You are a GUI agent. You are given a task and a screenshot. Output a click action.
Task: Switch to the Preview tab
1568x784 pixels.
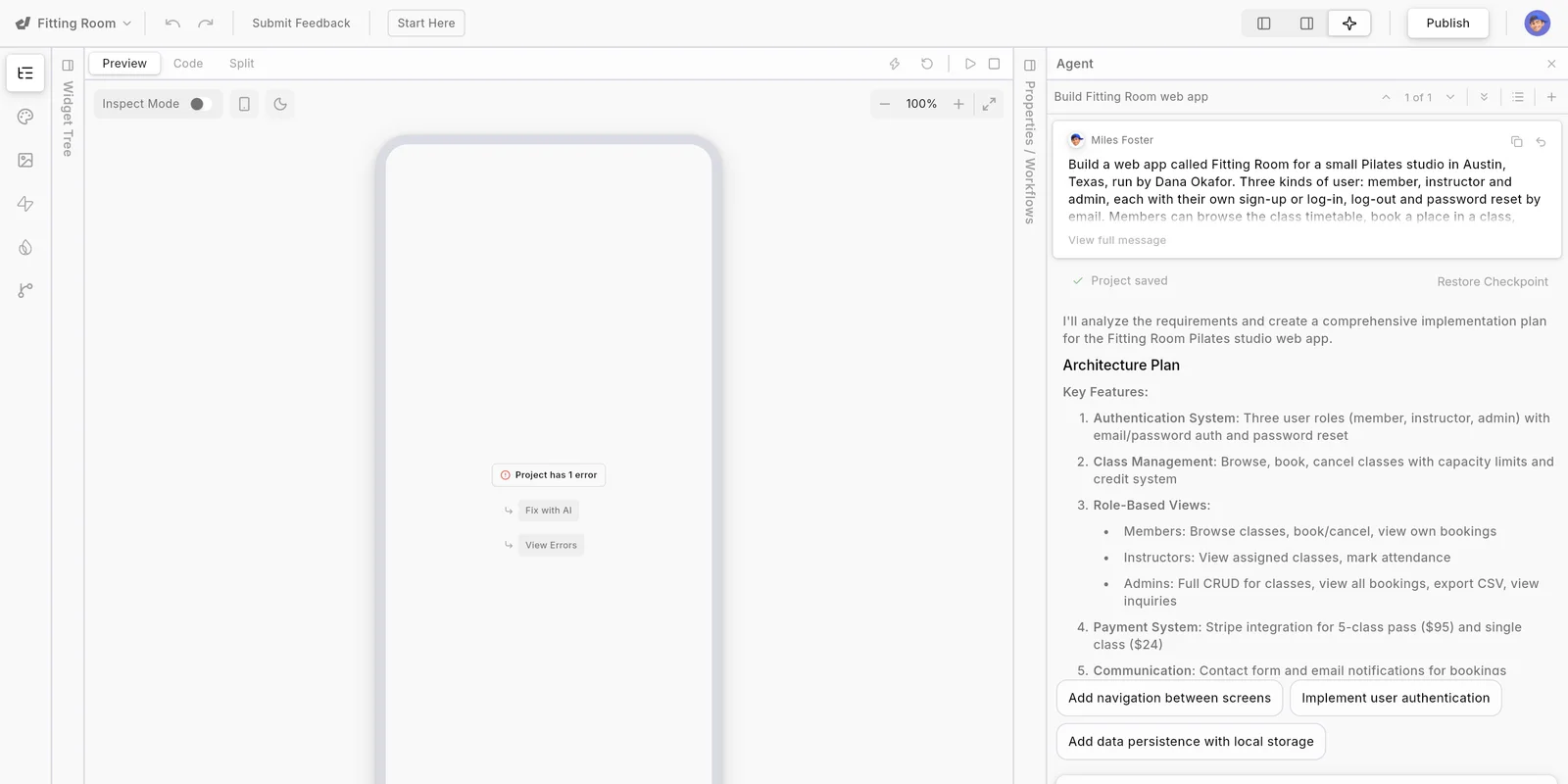point(124,64)
